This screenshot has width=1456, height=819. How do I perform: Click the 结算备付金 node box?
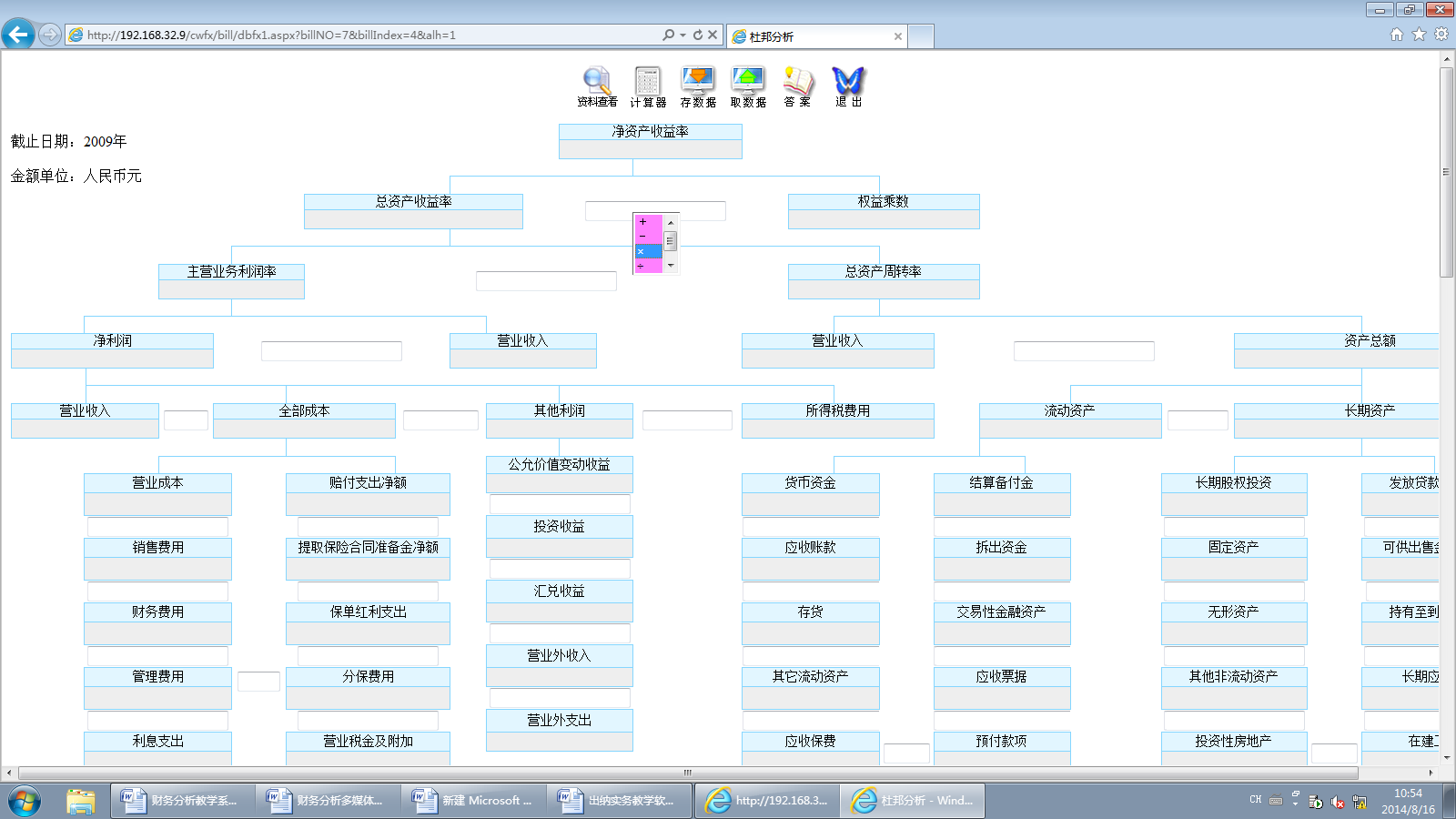[1002, 494]
